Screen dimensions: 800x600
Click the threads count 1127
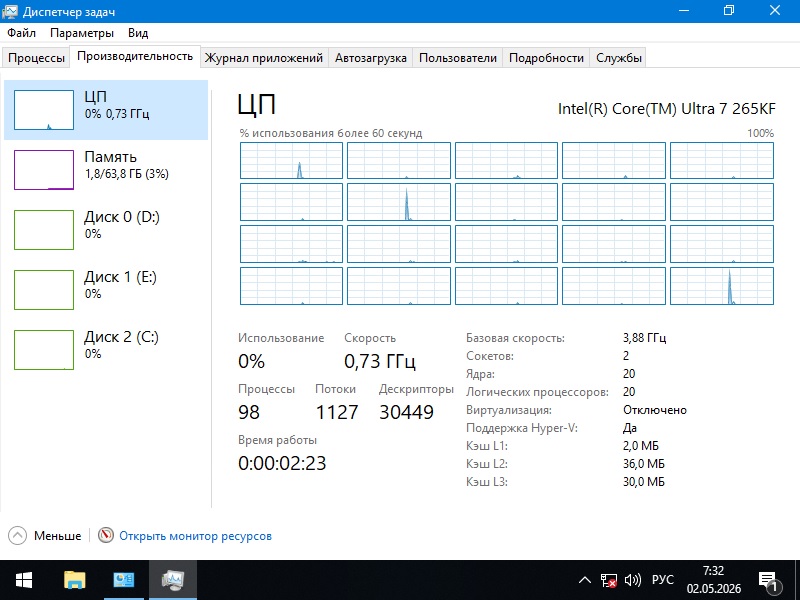[x=337, y=412]
